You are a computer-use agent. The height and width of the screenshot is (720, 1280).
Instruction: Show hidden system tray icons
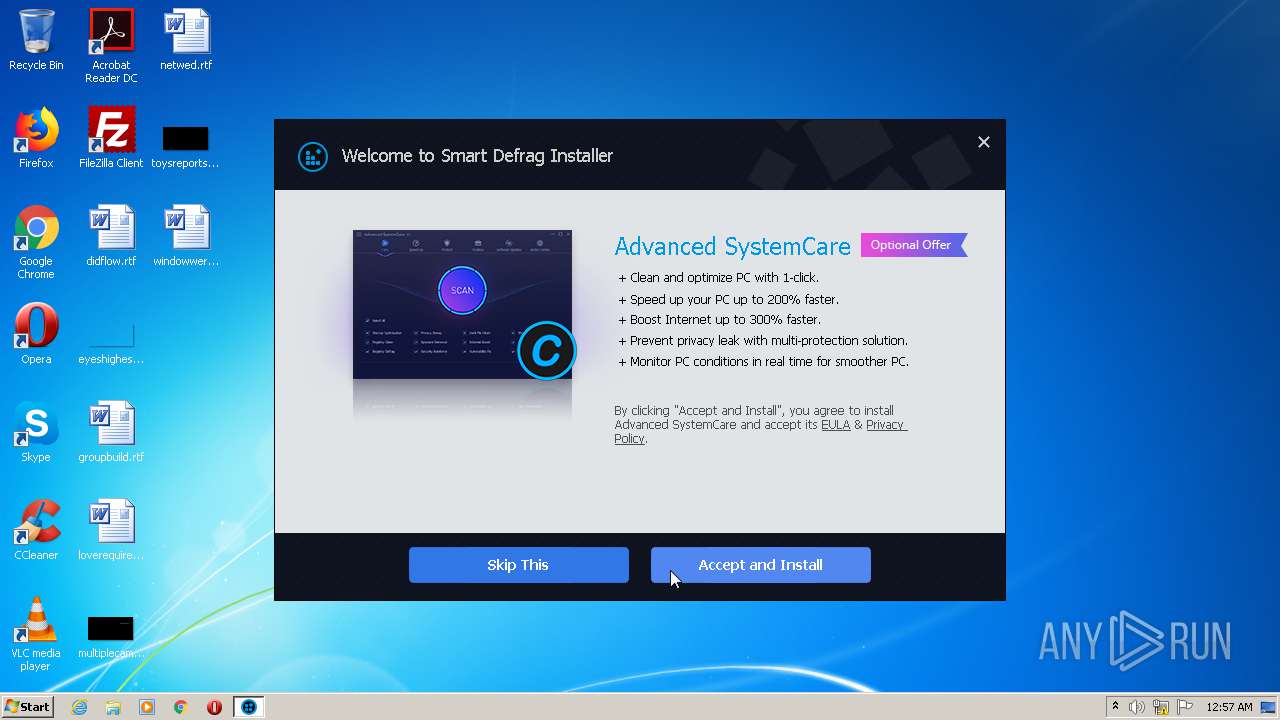pos(1115,707)
